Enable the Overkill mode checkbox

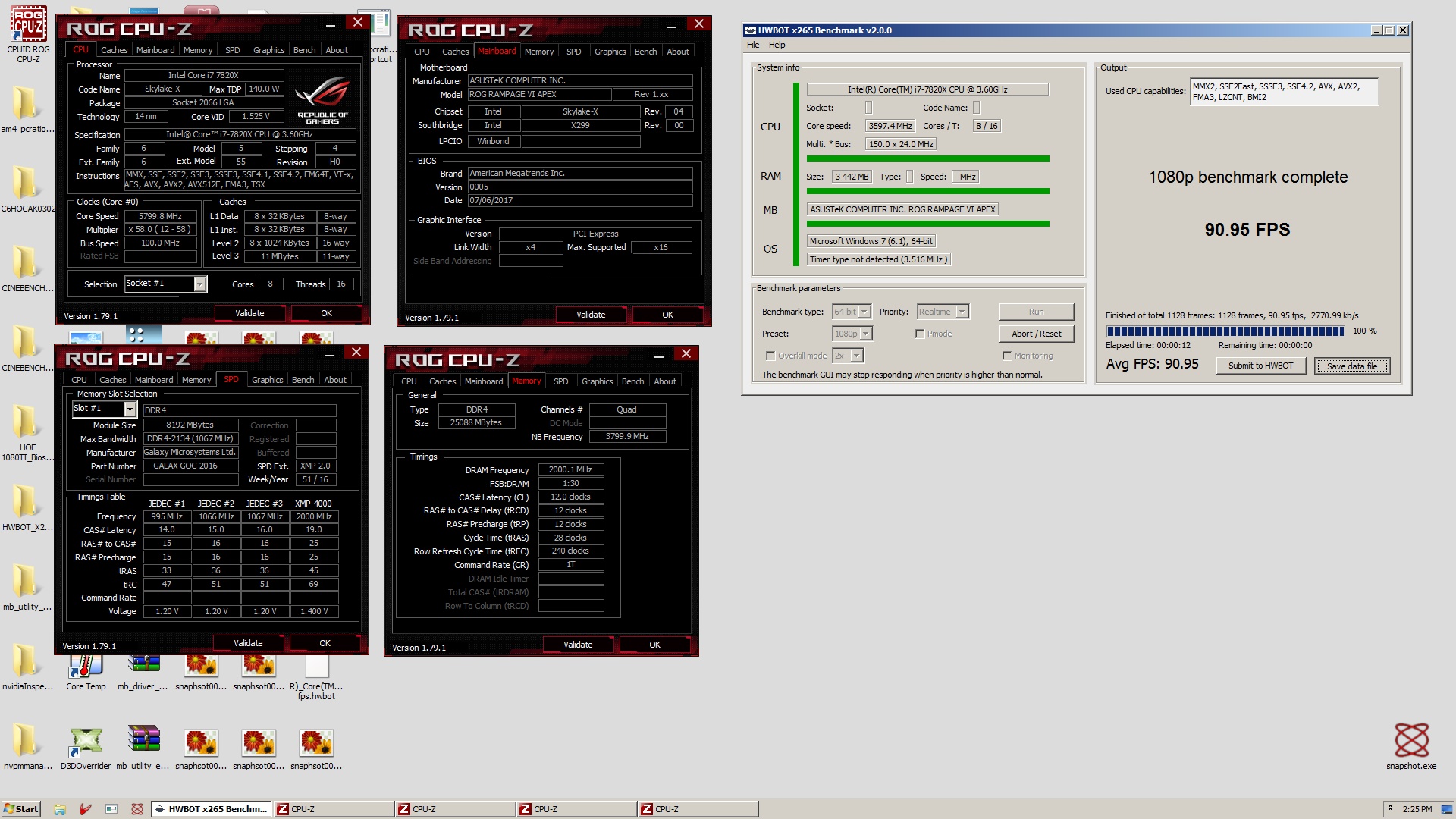(770, 356)
